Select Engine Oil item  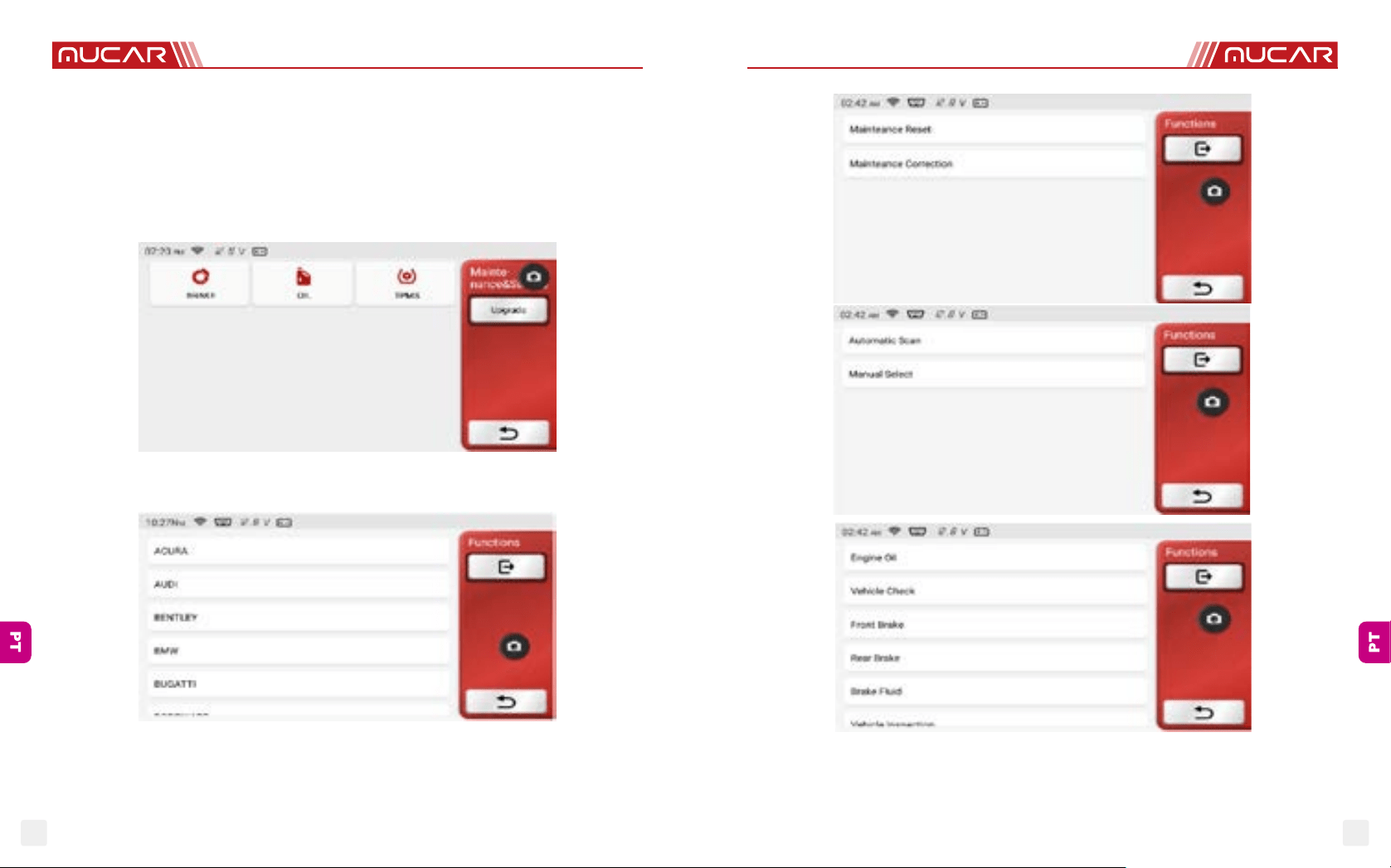(995, 558)
